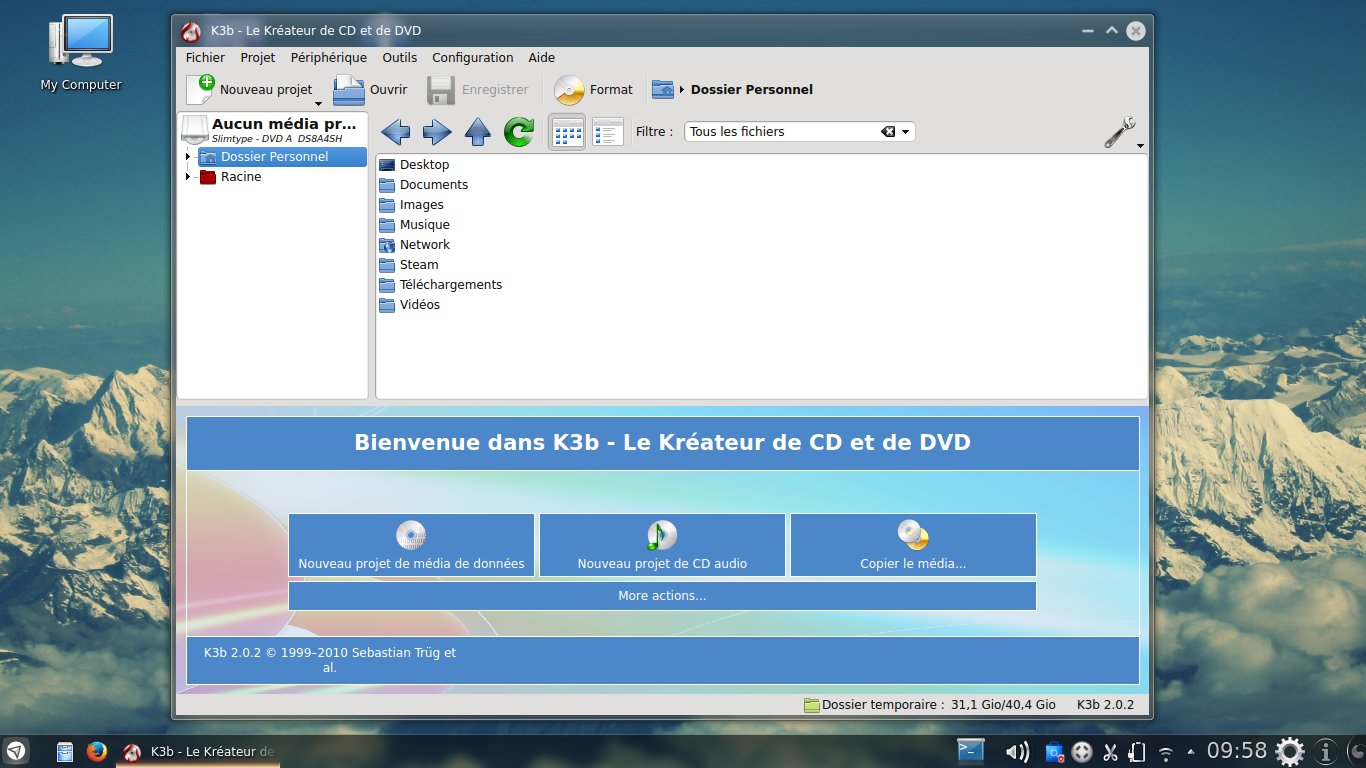
Task: Select the Téléchargements folder
Action: [x=440, y=285]
